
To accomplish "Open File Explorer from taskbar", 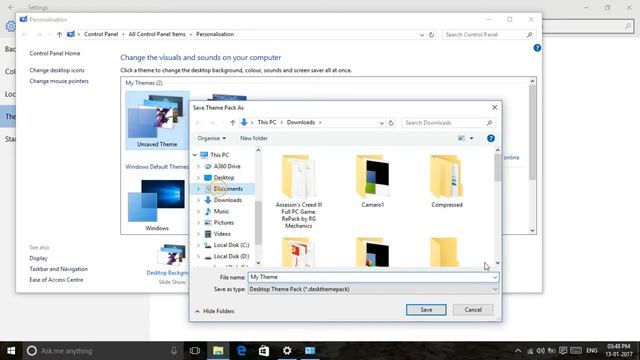I will [218, 351].
